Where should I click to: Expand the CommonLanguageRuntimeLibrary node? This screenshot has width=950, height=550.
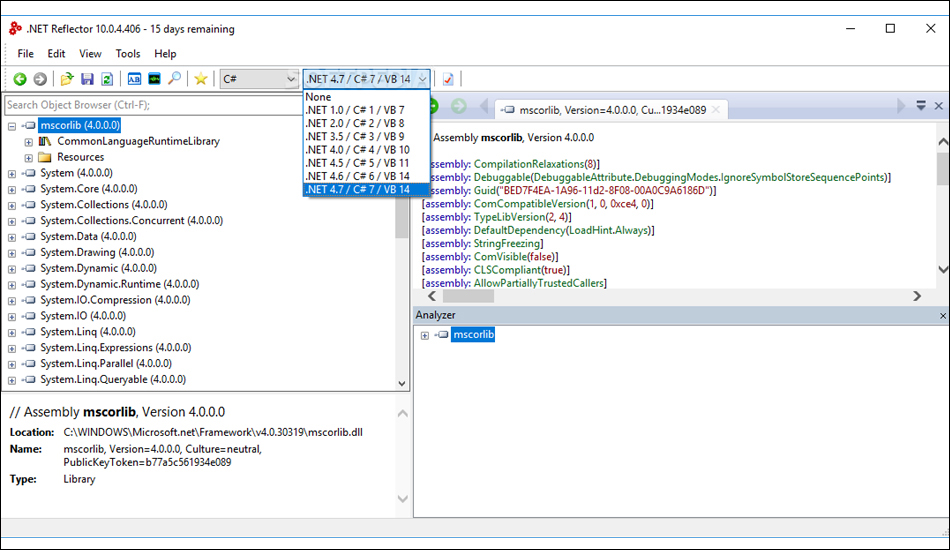pyautogui.click(x=28, y=142)
